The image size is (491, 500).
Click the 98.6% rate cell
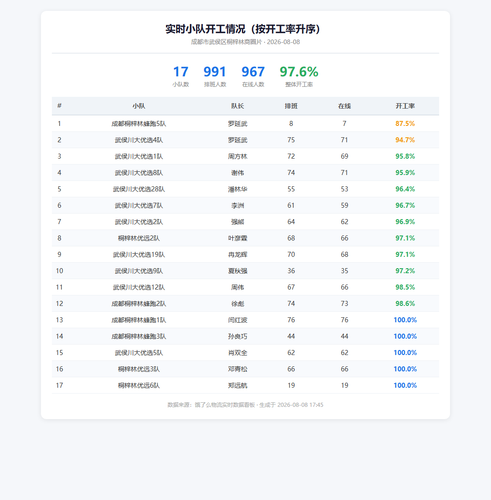pyautogui.click(x=405, y=303)
